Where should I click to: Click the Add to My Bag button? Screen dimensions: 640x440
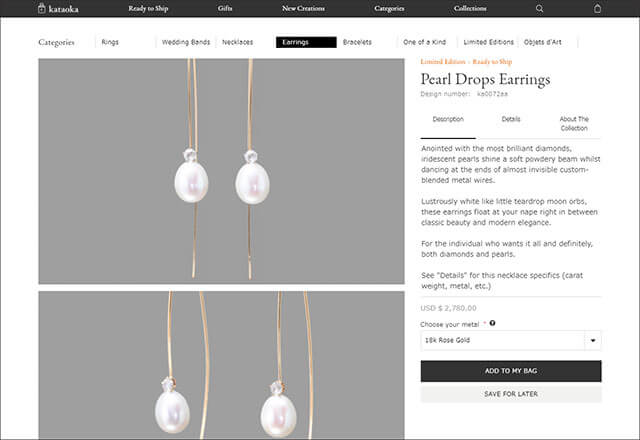[x=511, y=371]
